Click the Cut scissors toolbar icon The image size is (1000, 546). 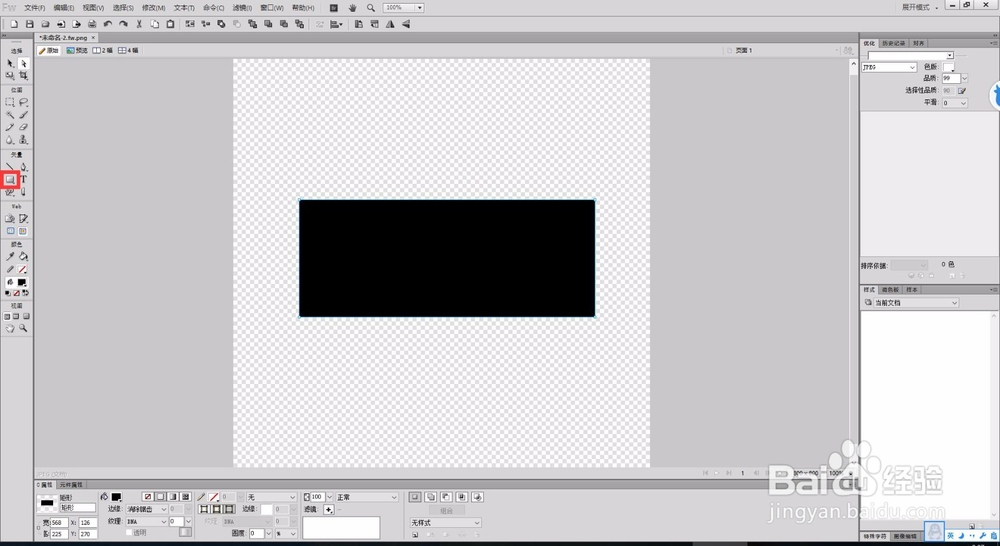point(139,24)
